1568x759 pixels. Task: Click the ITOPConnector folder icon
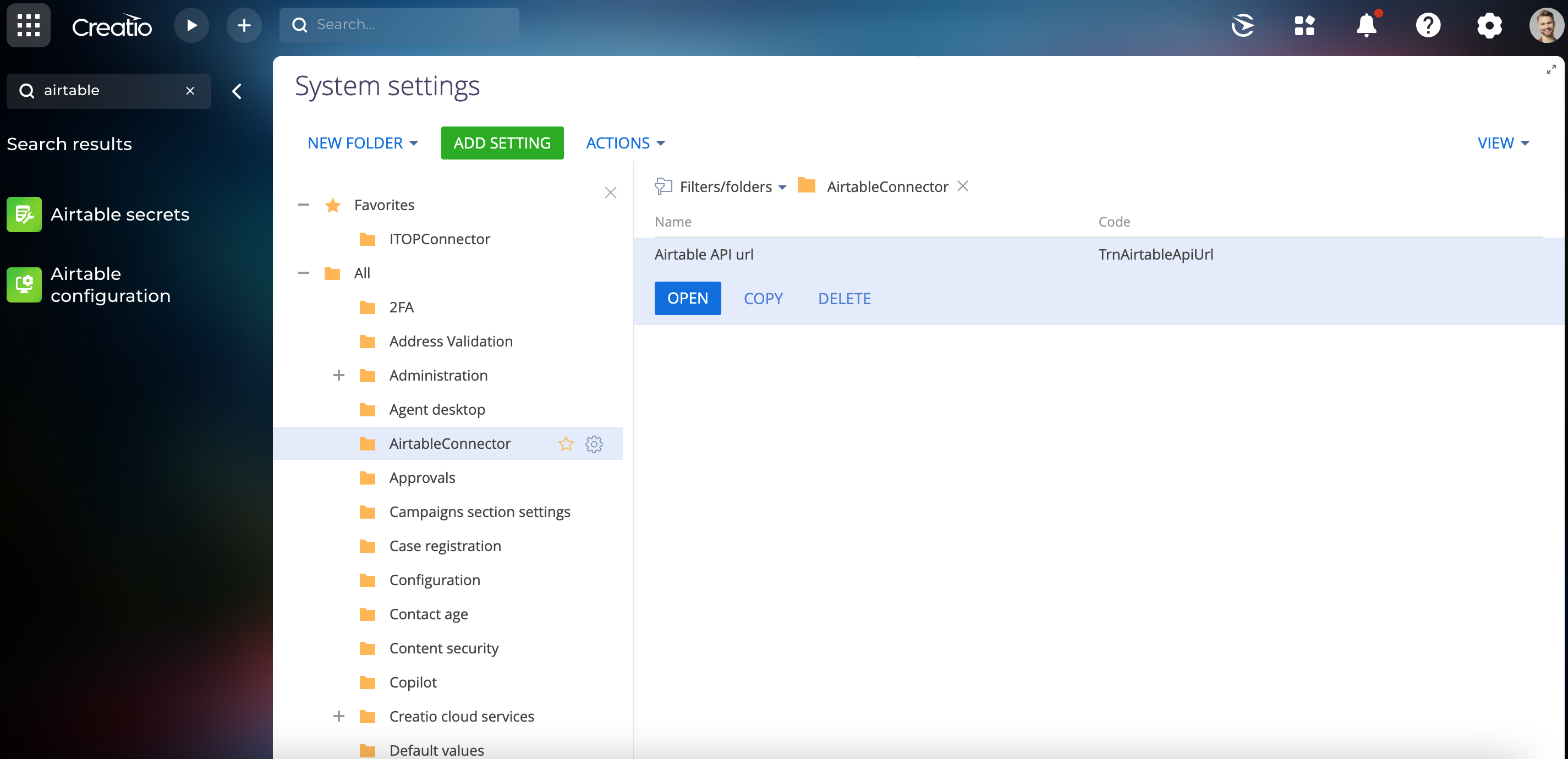pyautogui.click(x=368, y=239)
